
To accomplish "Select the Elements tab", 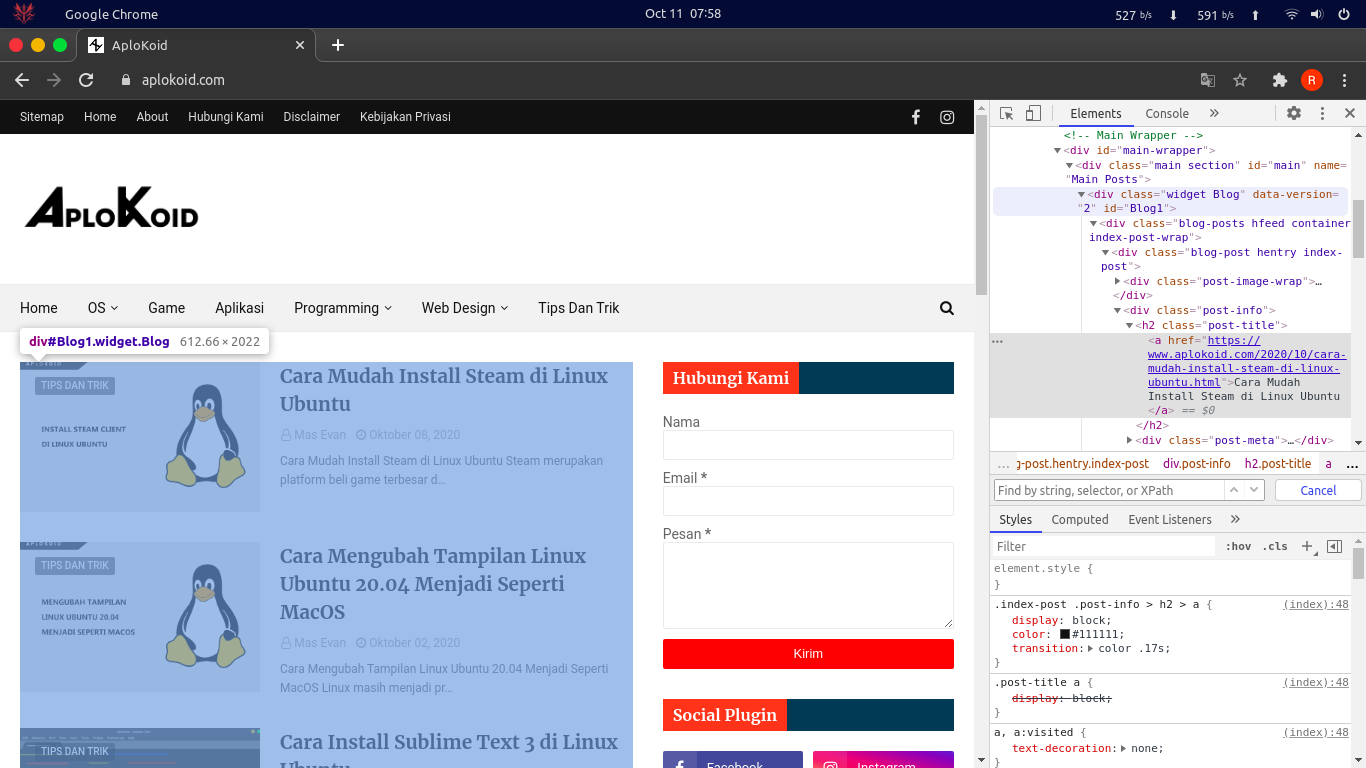I will click(1096, 114).
